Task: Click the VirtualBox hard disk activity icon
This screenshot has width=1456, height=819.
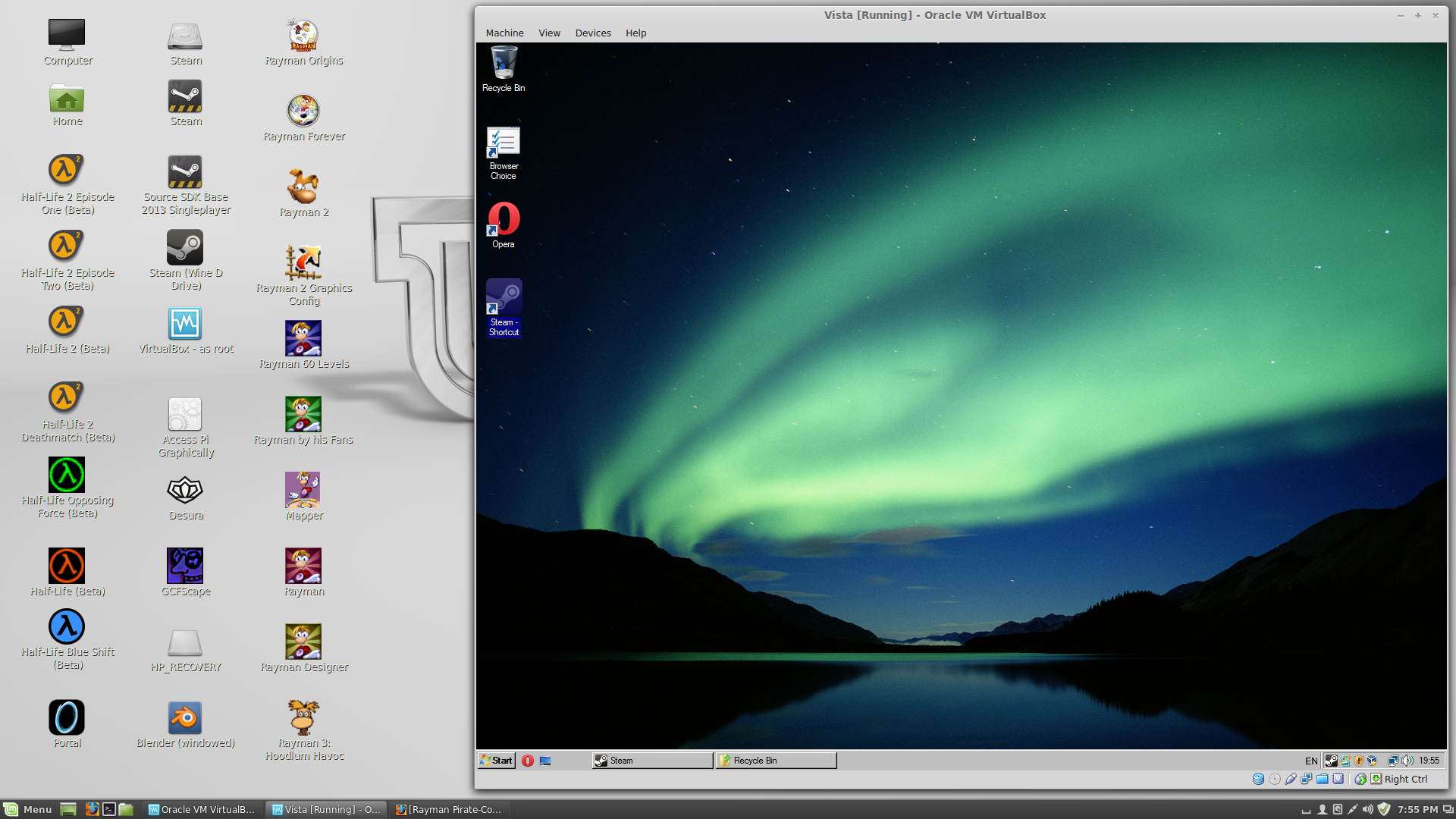Action: point(1258,779)
